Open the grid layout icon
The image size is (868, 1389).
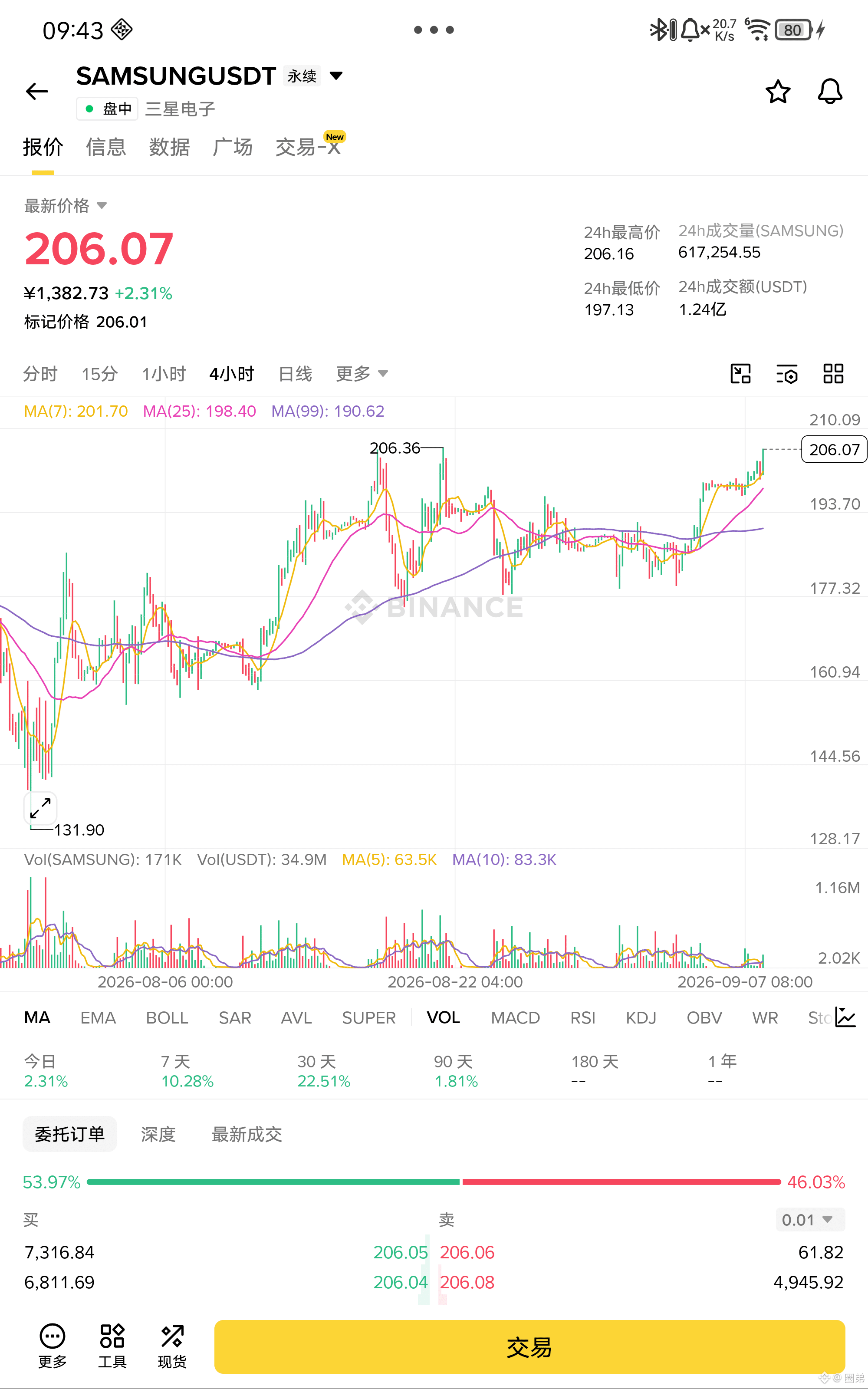click(x=833, y=374)
